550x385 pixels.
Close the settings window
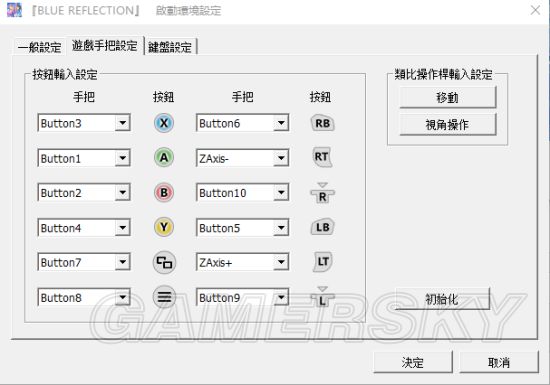coord(535,10)
